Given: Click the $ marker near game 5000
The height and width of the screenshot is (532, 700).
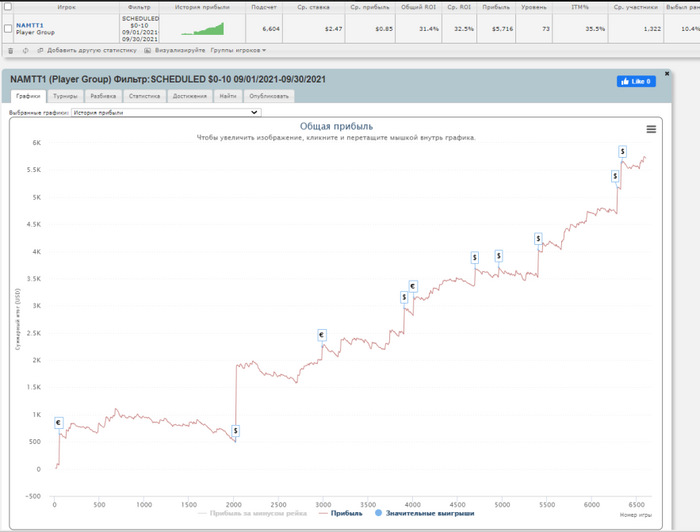Looking at the screenshot, I should point(499,256).
